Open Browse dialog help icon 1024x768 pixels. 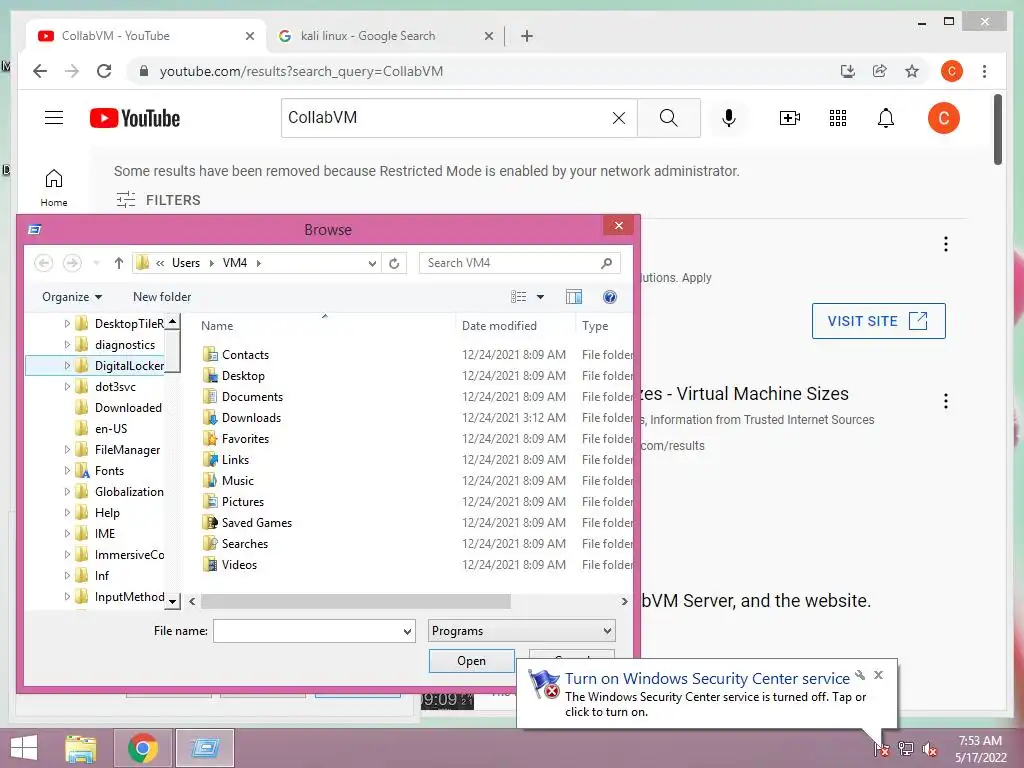click(609, 297)
